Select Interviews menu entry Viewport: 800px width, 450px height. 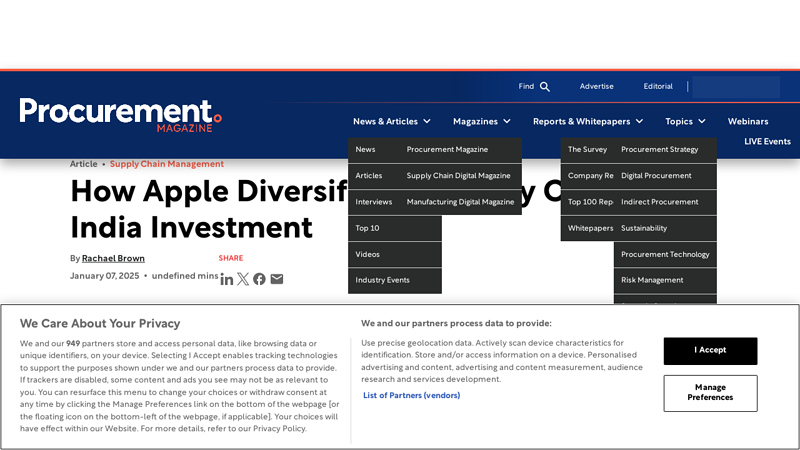pos(373,202)
